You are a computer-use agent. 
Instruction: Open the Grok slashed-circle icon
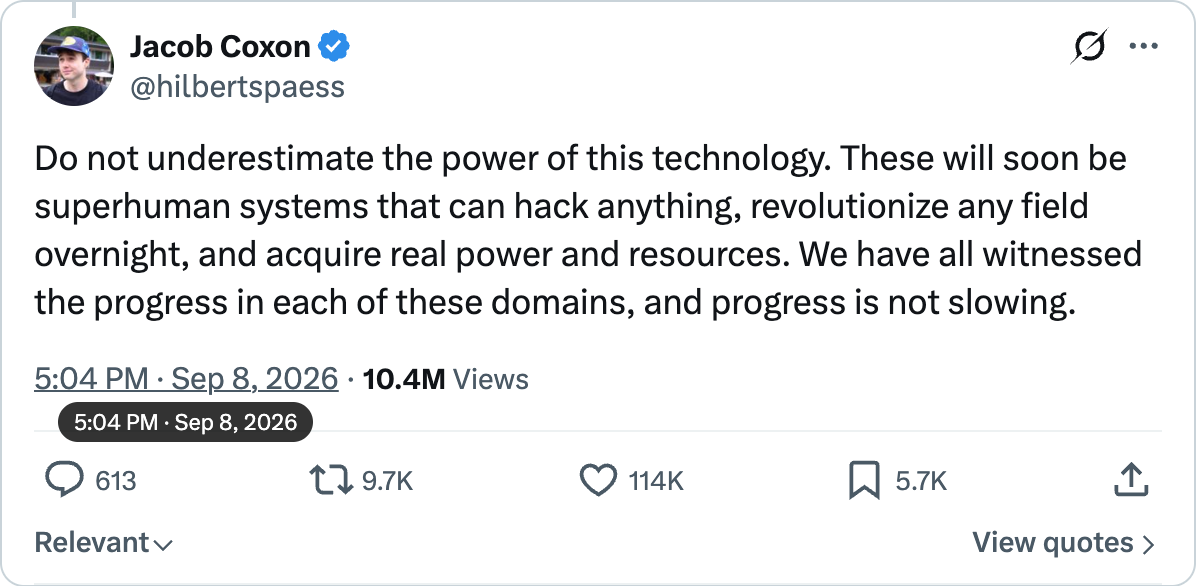tap(1088, 47)
